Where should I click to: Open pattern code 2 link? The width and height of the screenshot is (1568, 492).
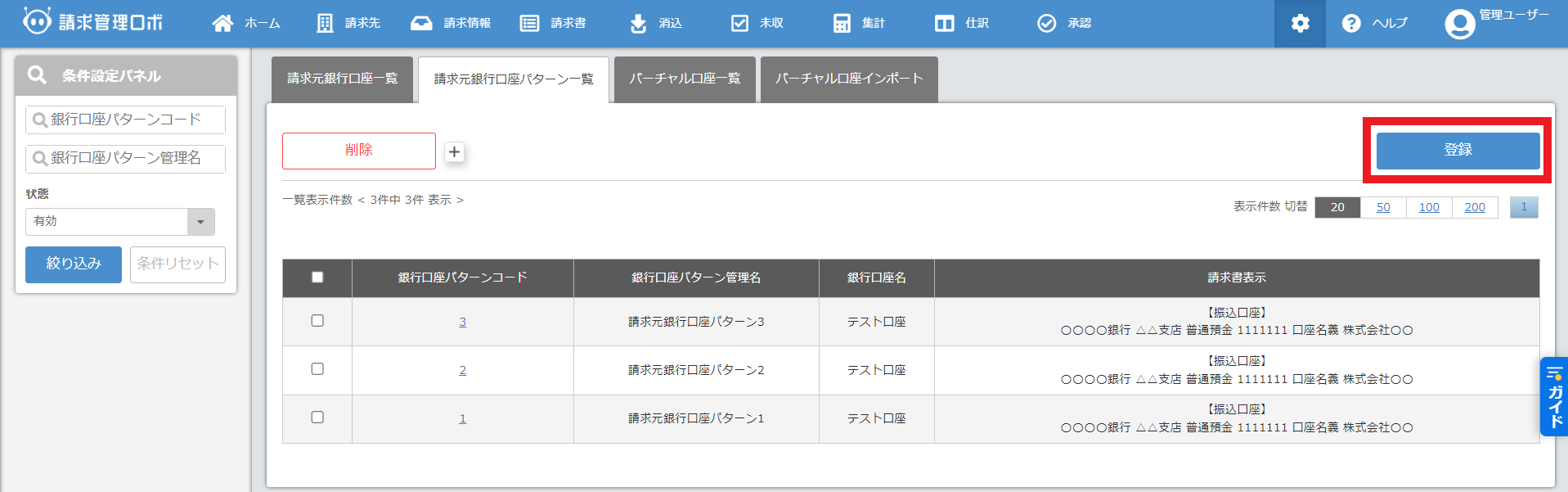463,370
